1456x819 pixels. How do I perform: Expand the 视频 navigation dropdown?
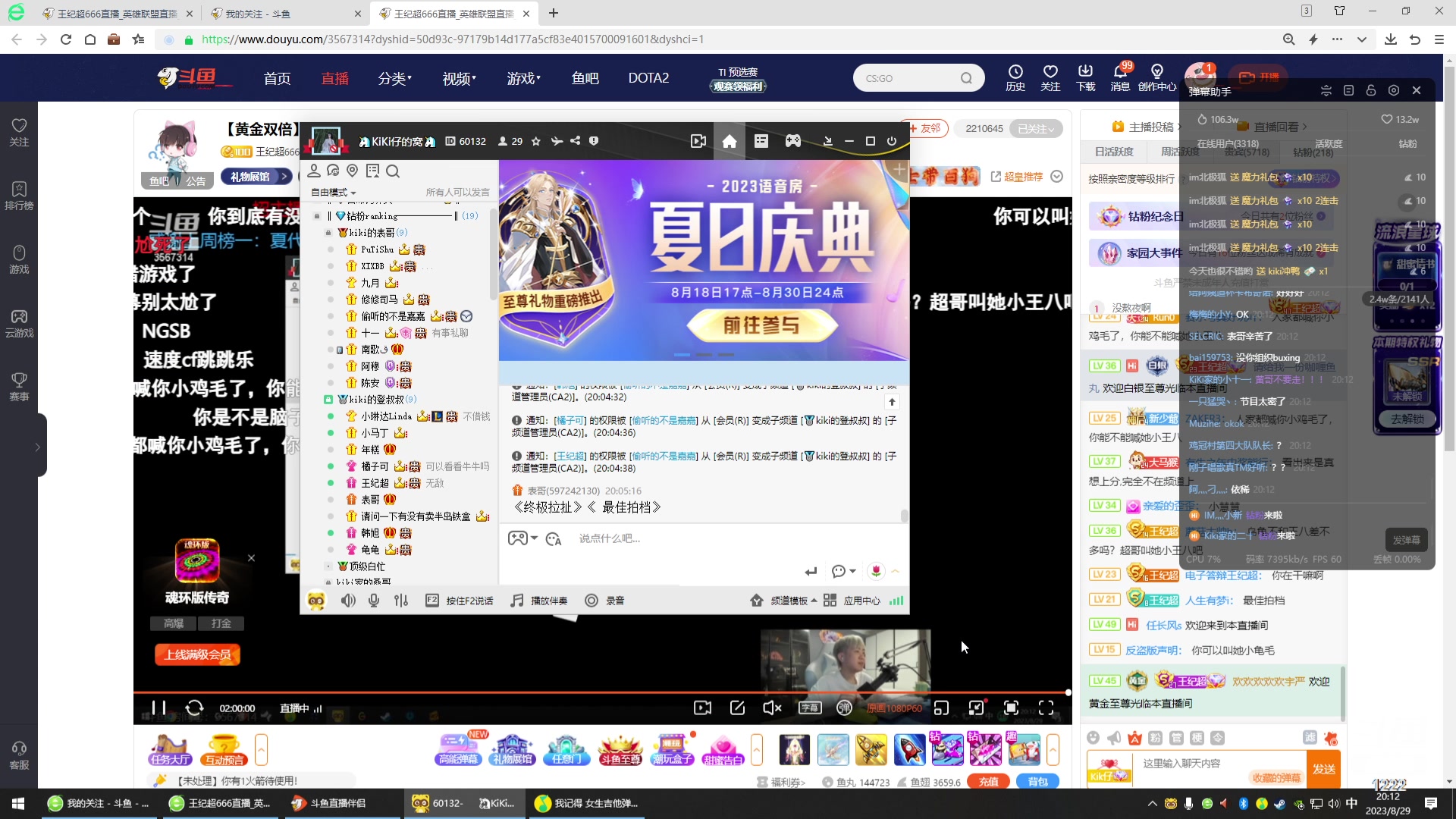459,78
